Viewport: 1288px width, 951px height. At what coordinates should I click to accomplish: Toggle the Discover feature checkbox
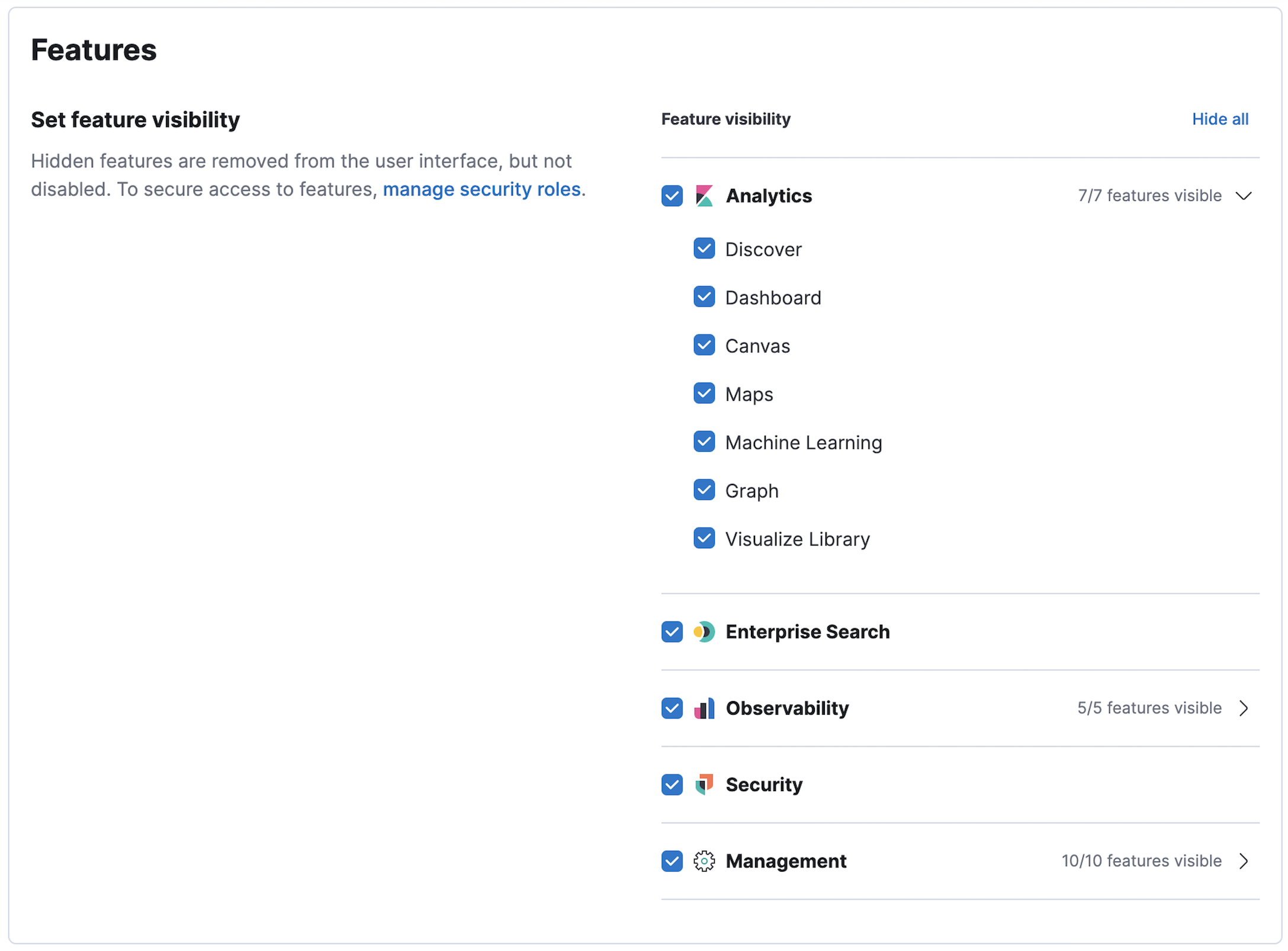click(704, 249)
